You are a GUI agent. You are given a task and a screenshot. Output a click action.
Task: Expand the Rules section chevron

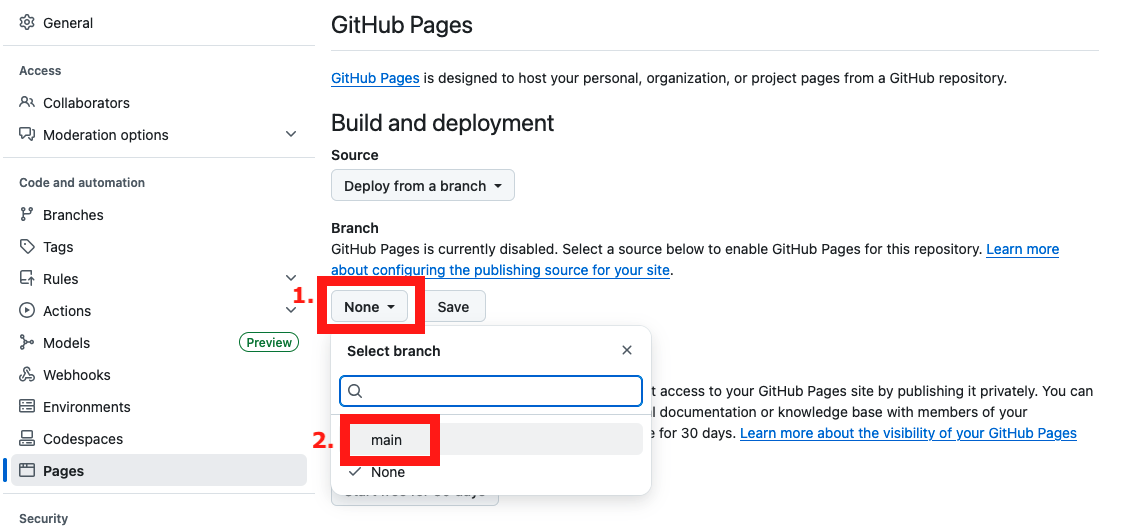(291, 279)
